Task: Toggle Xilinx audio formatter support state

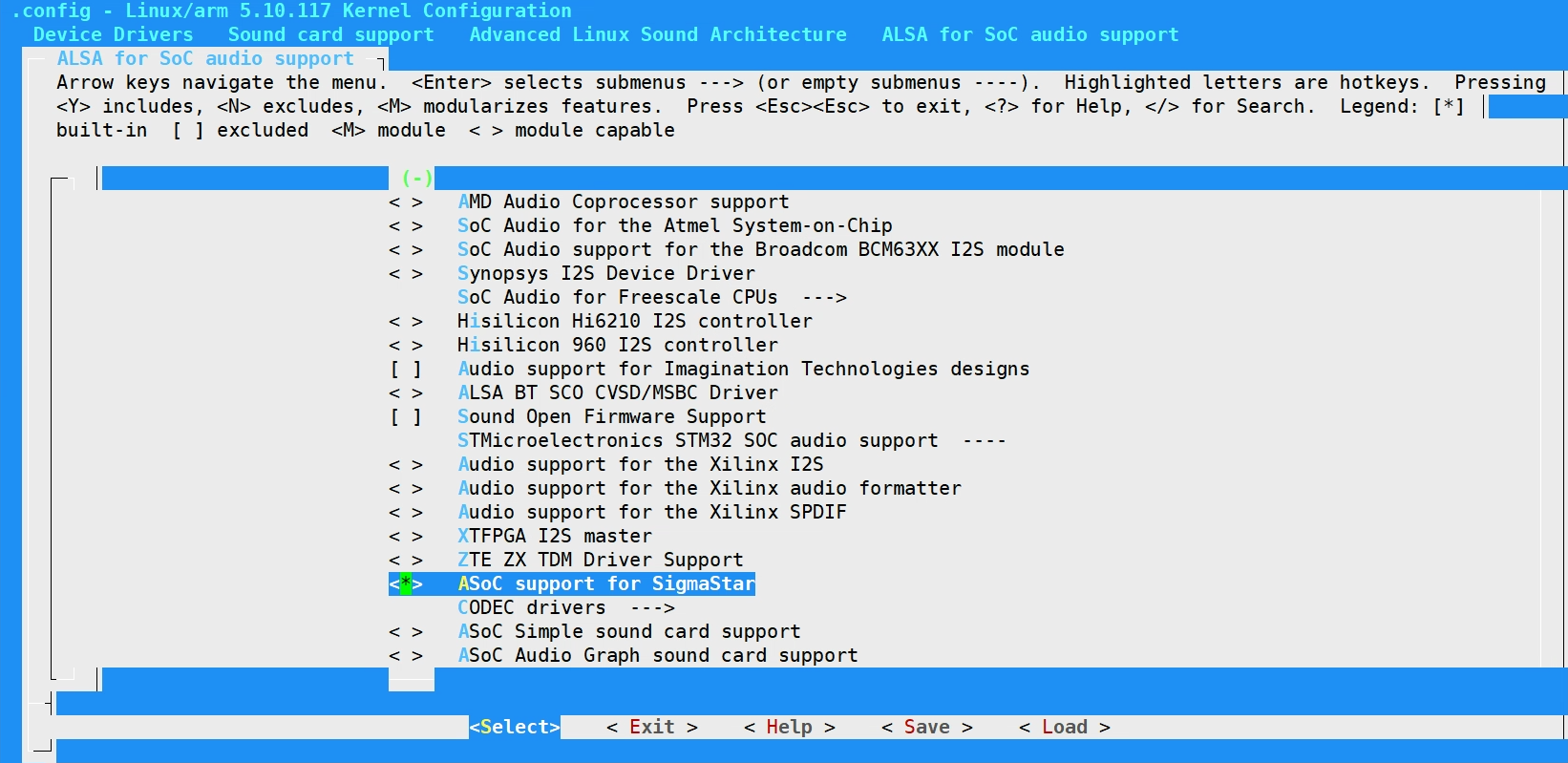Action: (406, 488)
